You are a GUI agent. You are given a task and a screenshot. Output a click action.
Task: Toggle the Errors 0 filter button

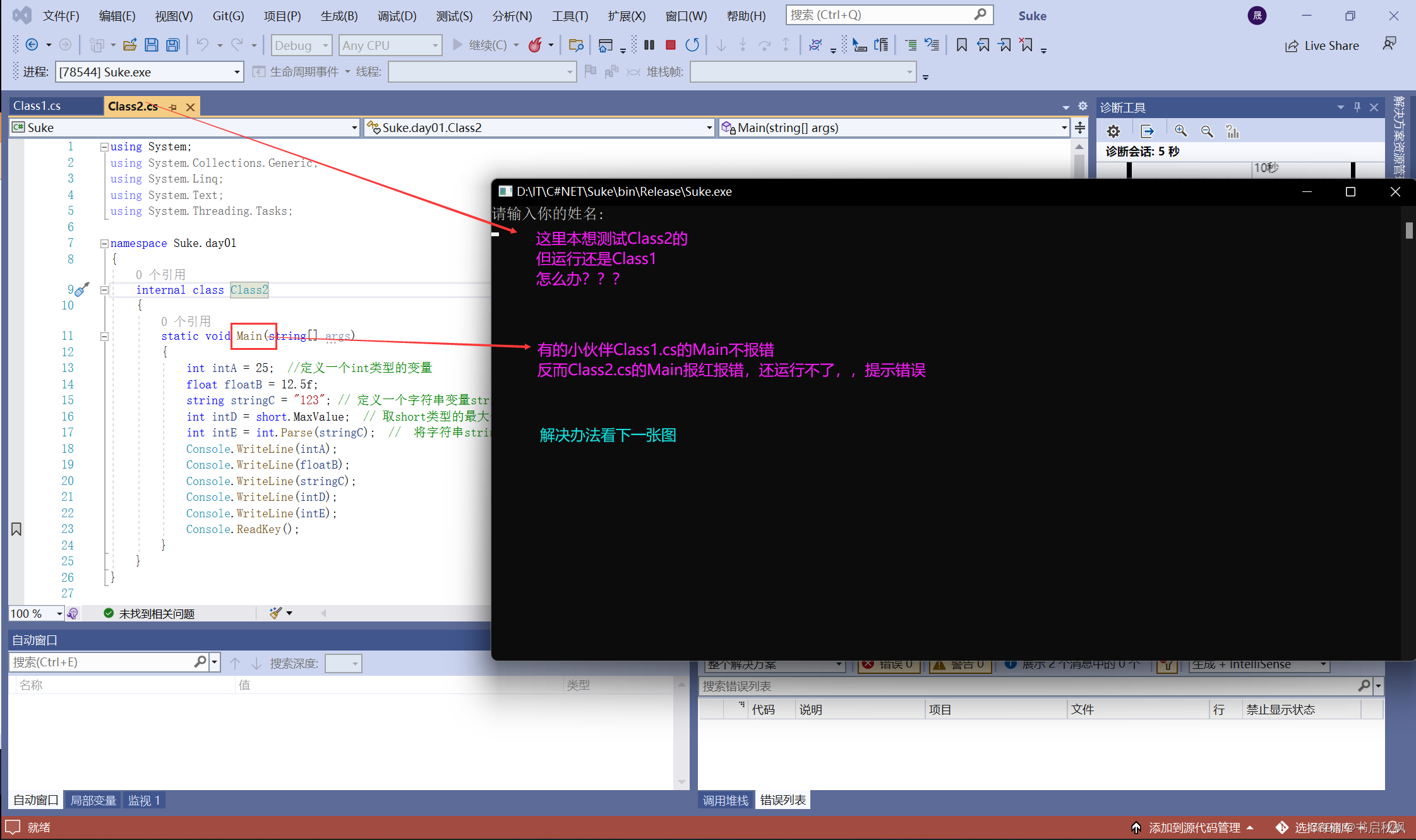pyautogui.click(x=889, y=666)
